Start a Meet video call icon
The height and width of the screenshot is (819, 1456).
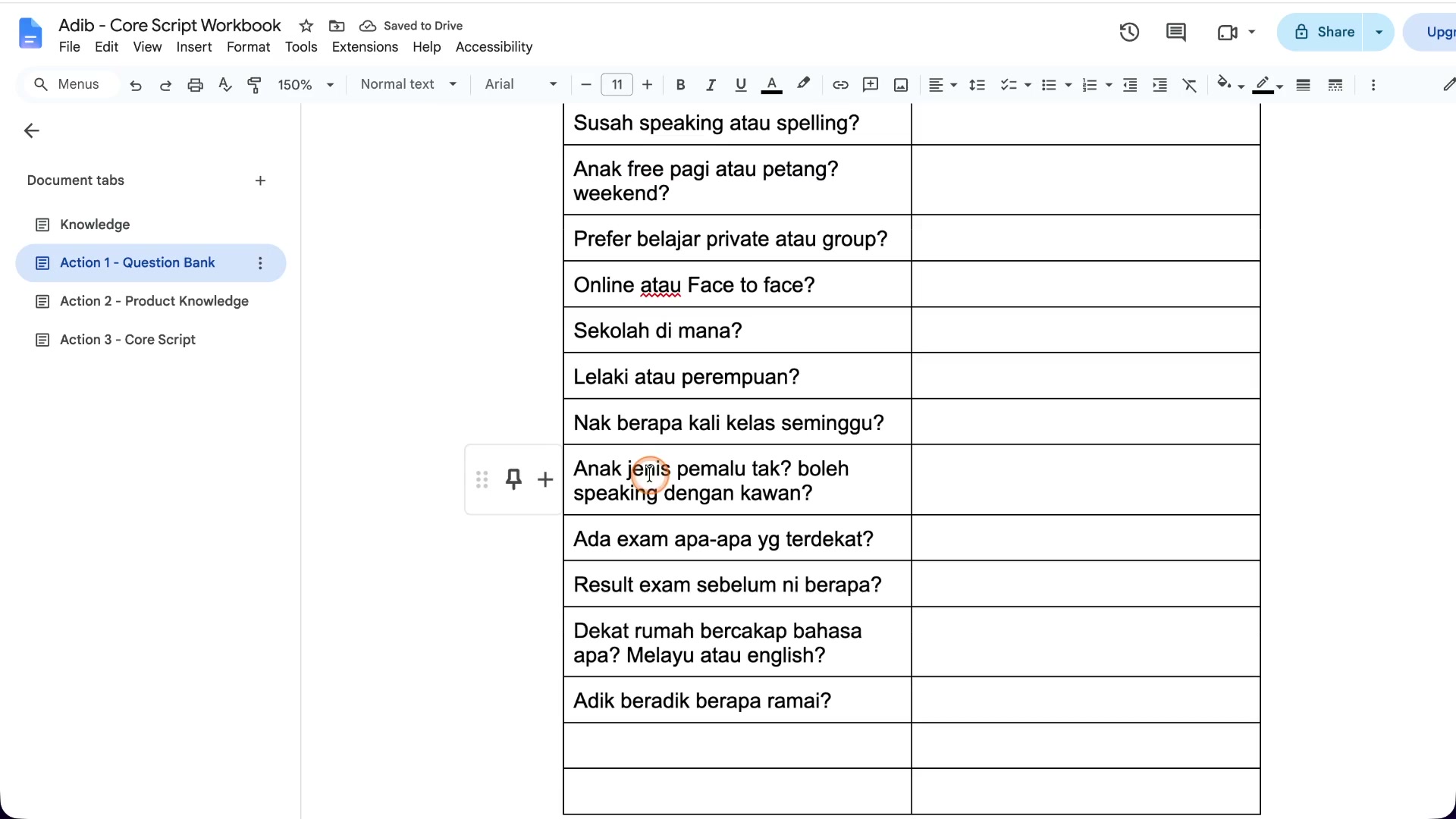pos(1227,32)
